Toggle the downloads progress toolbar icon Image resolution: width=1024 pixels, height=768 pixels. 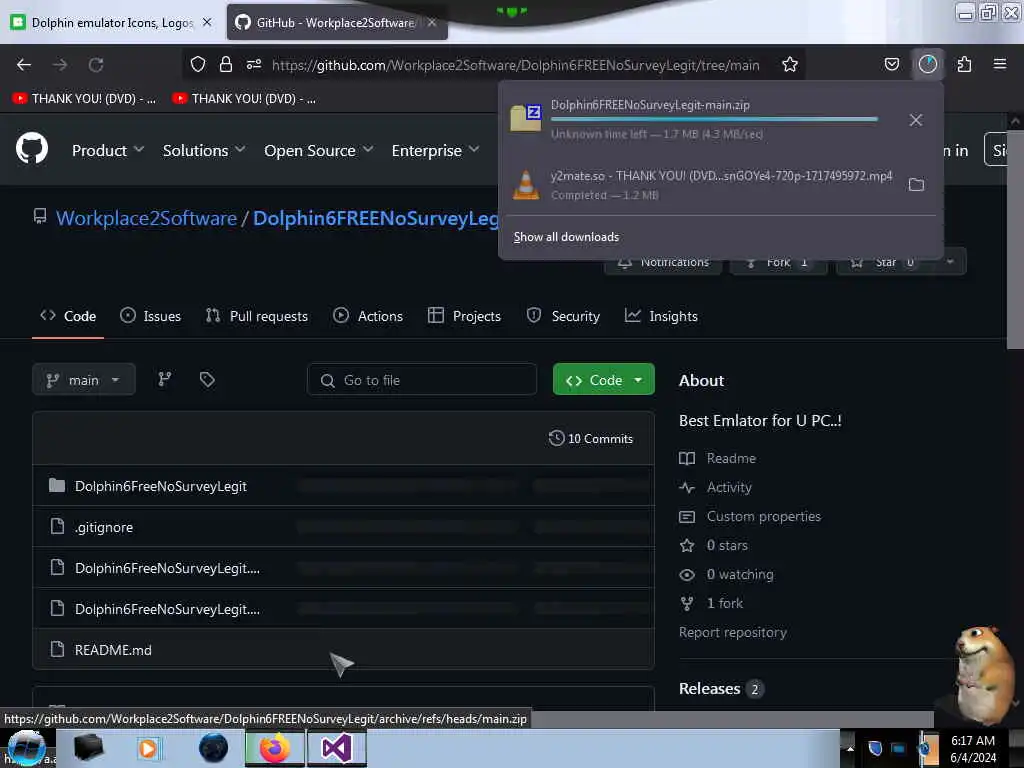(927, 64)
